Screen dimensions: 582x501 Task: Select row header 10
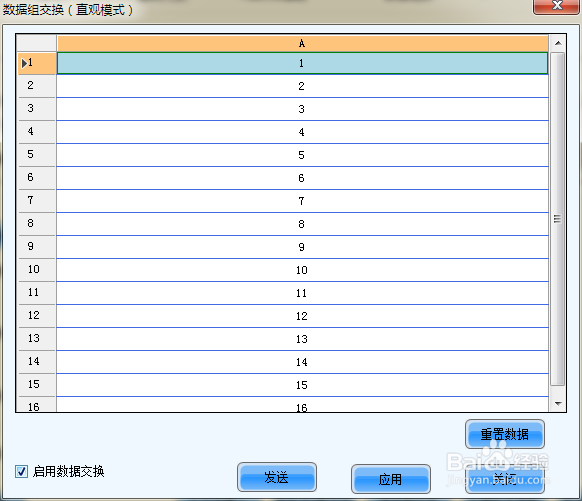[37, 270]
